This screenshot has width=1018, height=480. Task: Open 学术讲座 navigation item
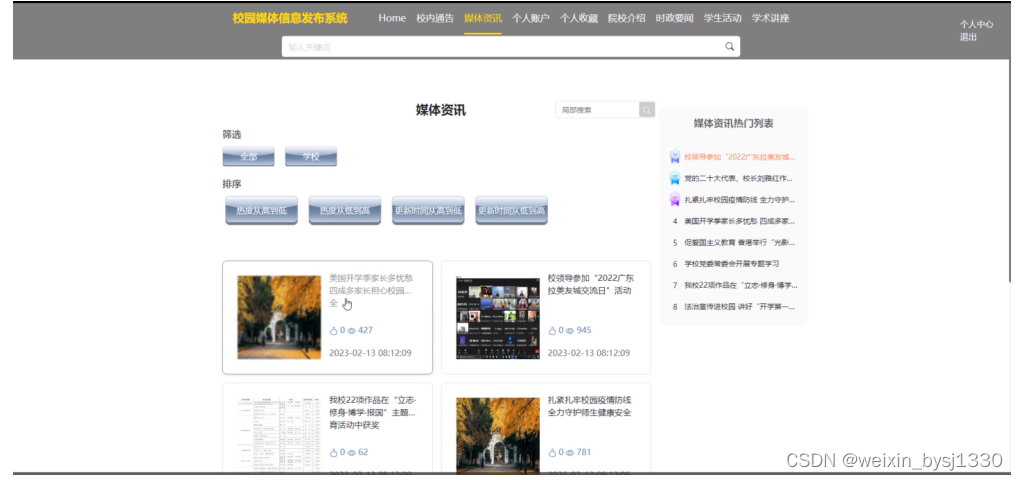(771, 18)
